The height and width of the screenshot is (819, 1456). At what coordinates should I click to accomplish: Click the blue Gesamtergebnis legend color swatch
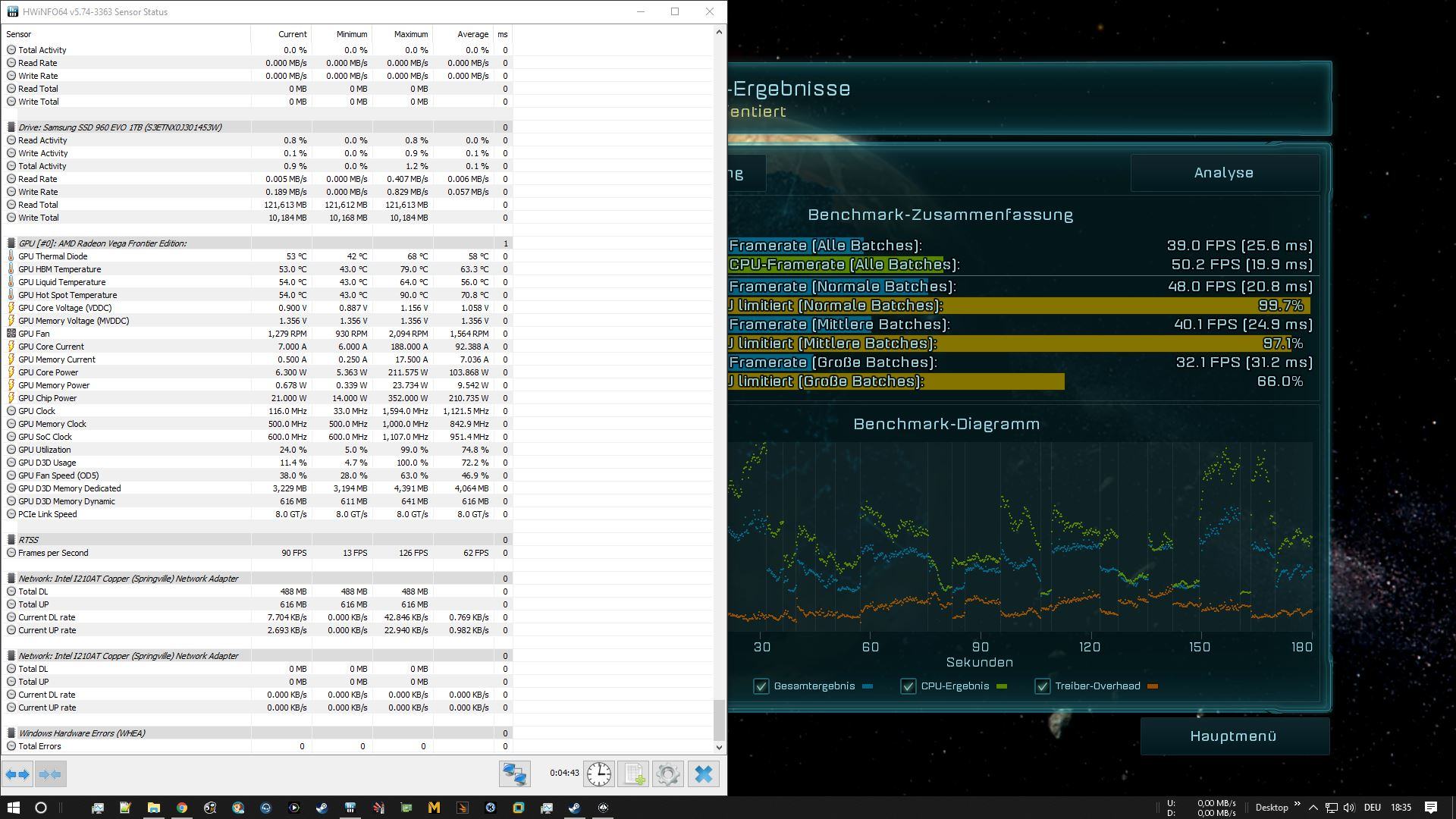tap(868, 686)
